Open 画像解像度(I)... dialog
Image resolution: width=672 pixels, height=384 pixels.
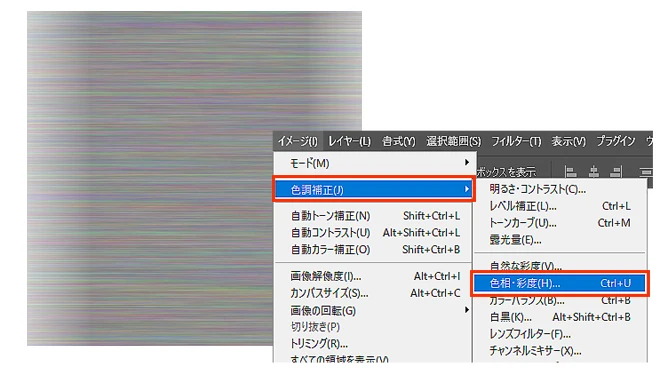pos(374,276)
